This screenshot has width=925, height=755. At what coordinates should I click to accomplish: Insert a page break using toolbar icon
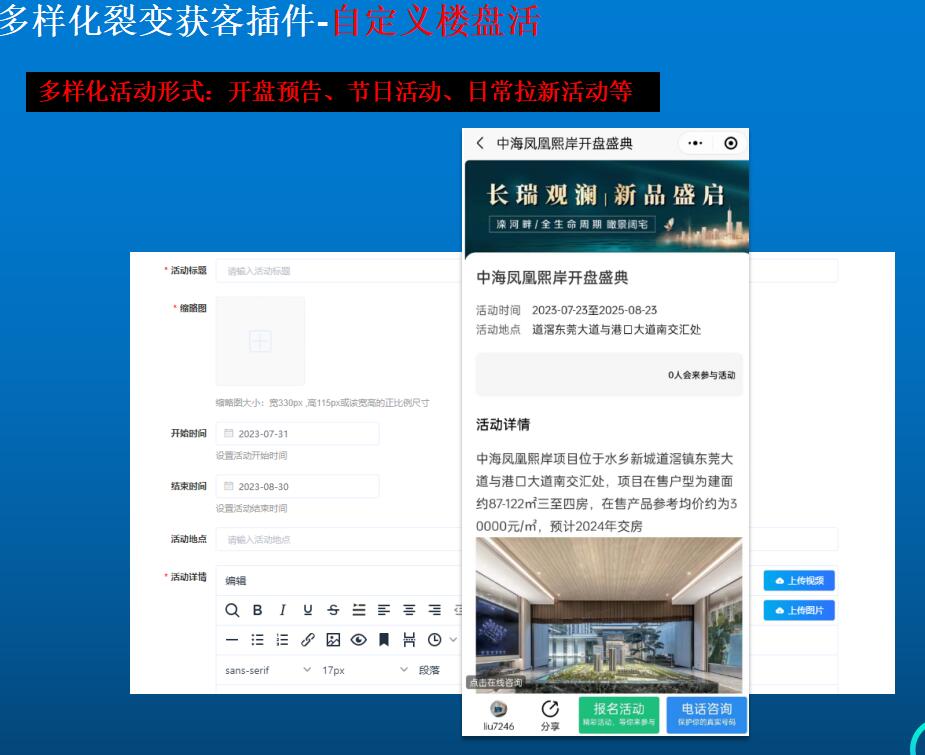click(408, 640)
